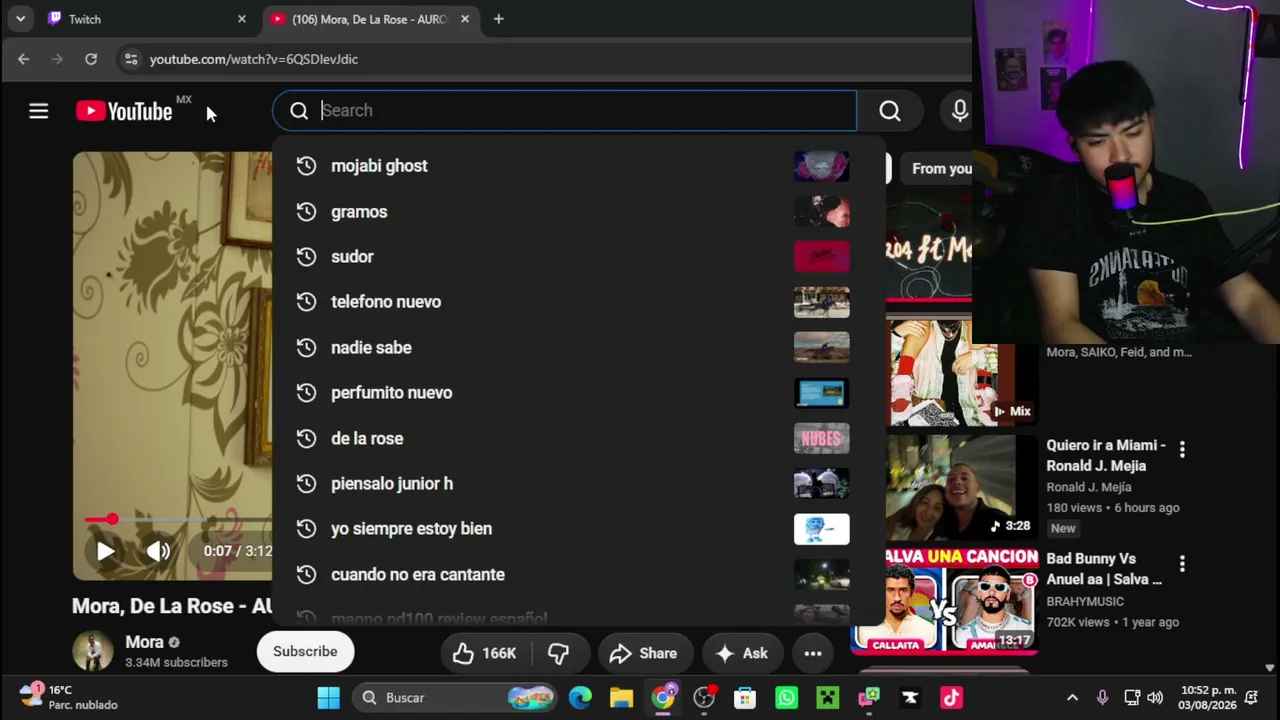Viewport: 1280px width, 720px height.
Task: Mute the video volume
Action: (x=158, y=551)
